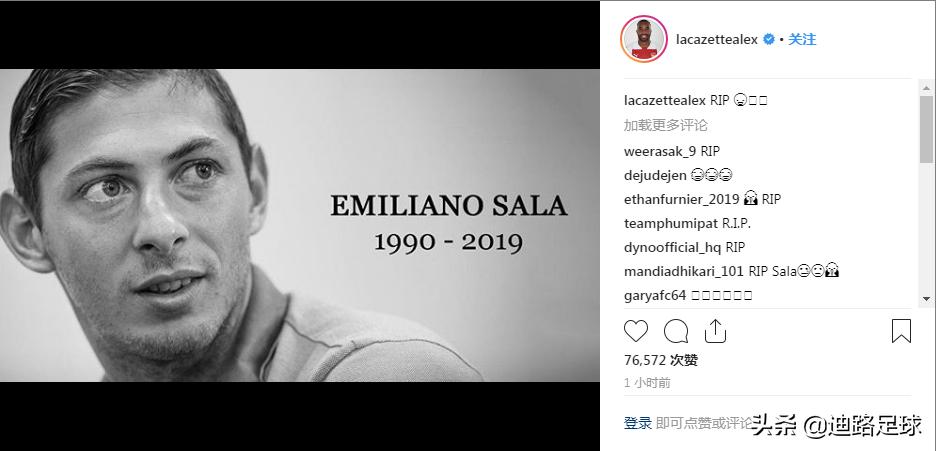This screenshot has width=936, height=451.
Task: Follow lacazettealex via 关注 link
Action: coord(802,39)
